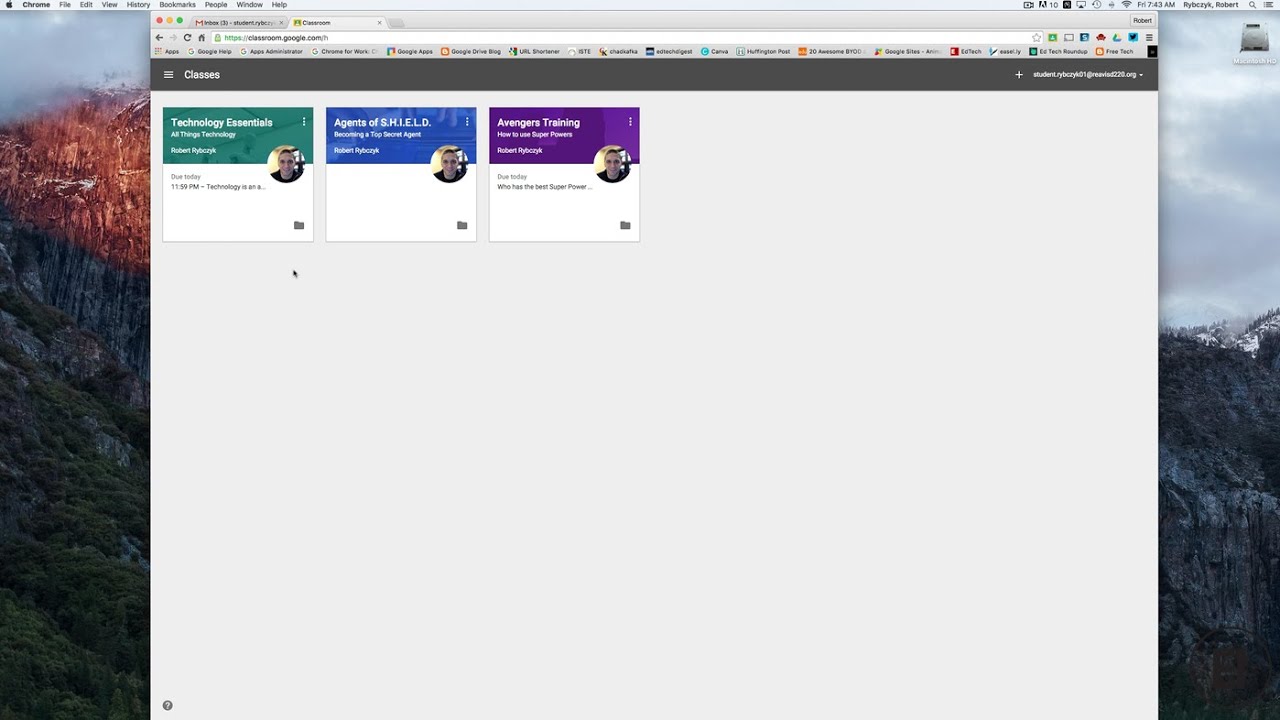
Task: Reload the Classroom page
Action: pos(187,37)
